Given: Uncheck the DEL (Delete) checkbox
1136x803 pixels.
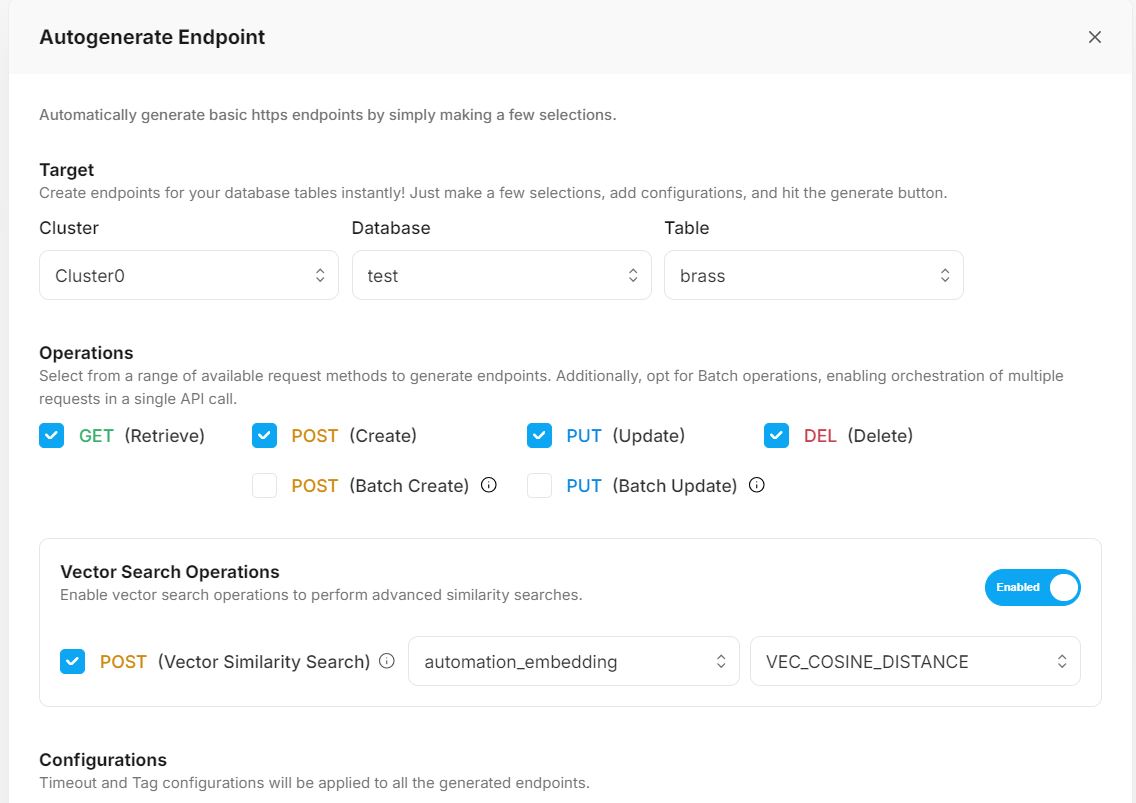Looking at the screenshot, I should pos(776,435).
